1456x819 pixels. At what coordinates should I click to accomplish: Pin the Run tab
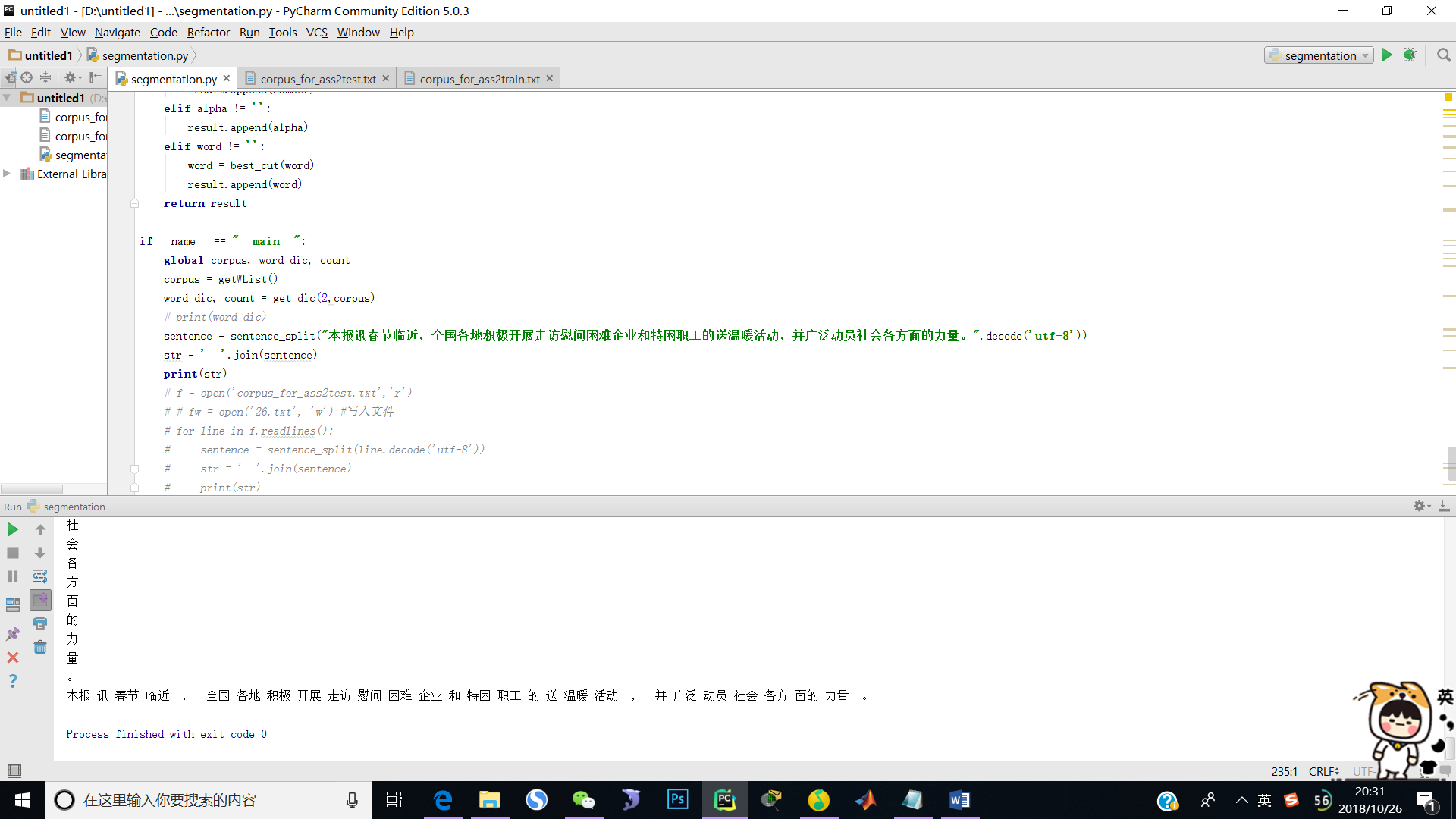click(x=13, y=634)
